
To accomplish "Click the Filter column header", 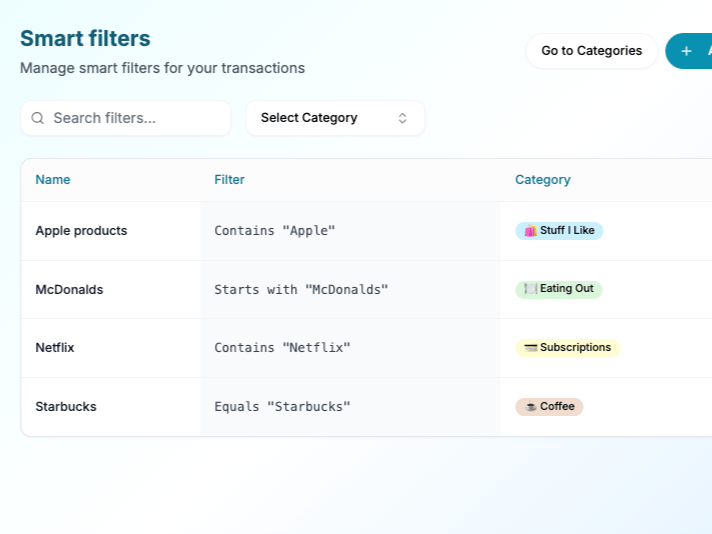I will (x=229, y=180).
